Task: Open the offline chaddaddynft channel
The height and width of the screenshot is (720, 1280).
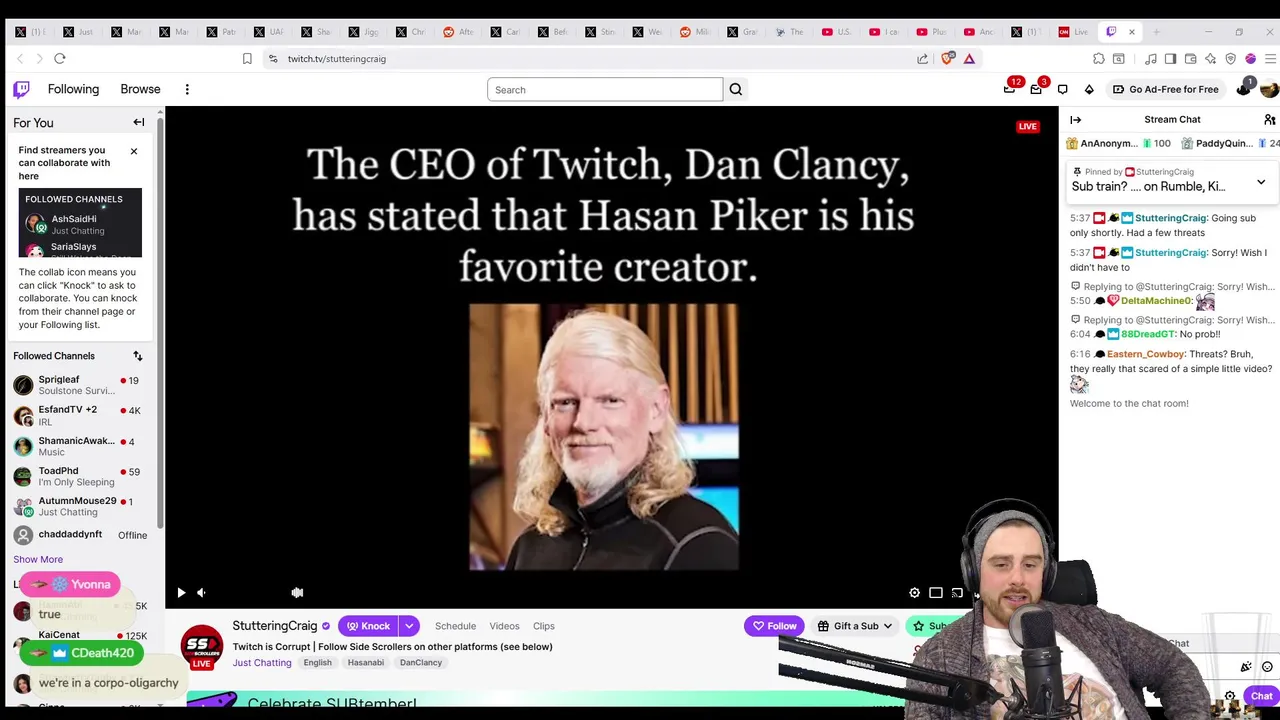Action: (82, 535)
